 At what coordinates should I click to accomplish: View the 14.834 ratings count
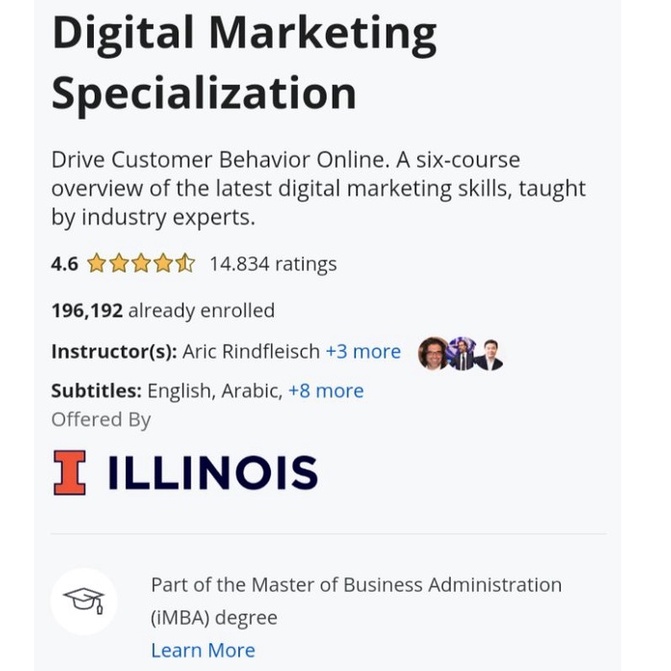click(x=273, y=264)
